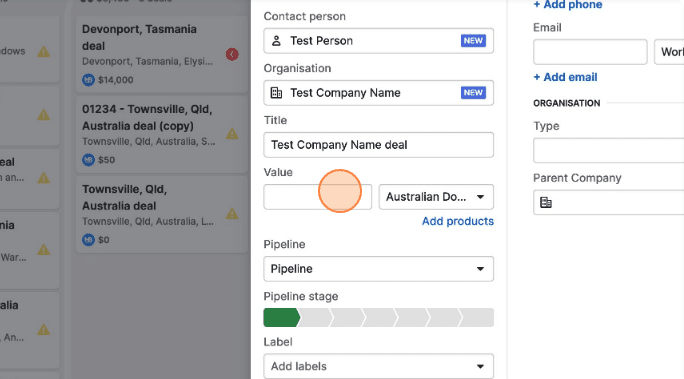Click the Email input field

590,52
